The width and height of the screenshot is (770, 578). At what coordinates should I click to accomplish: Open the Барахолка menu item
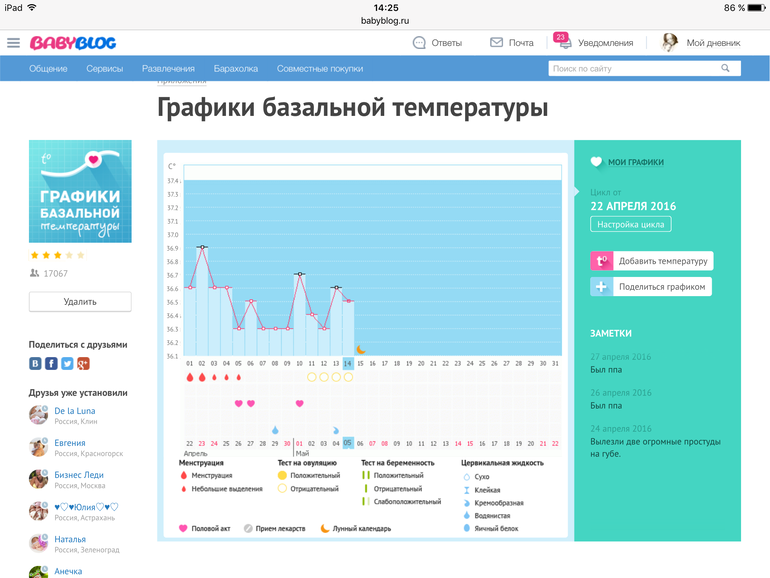[x=235, y=69]
